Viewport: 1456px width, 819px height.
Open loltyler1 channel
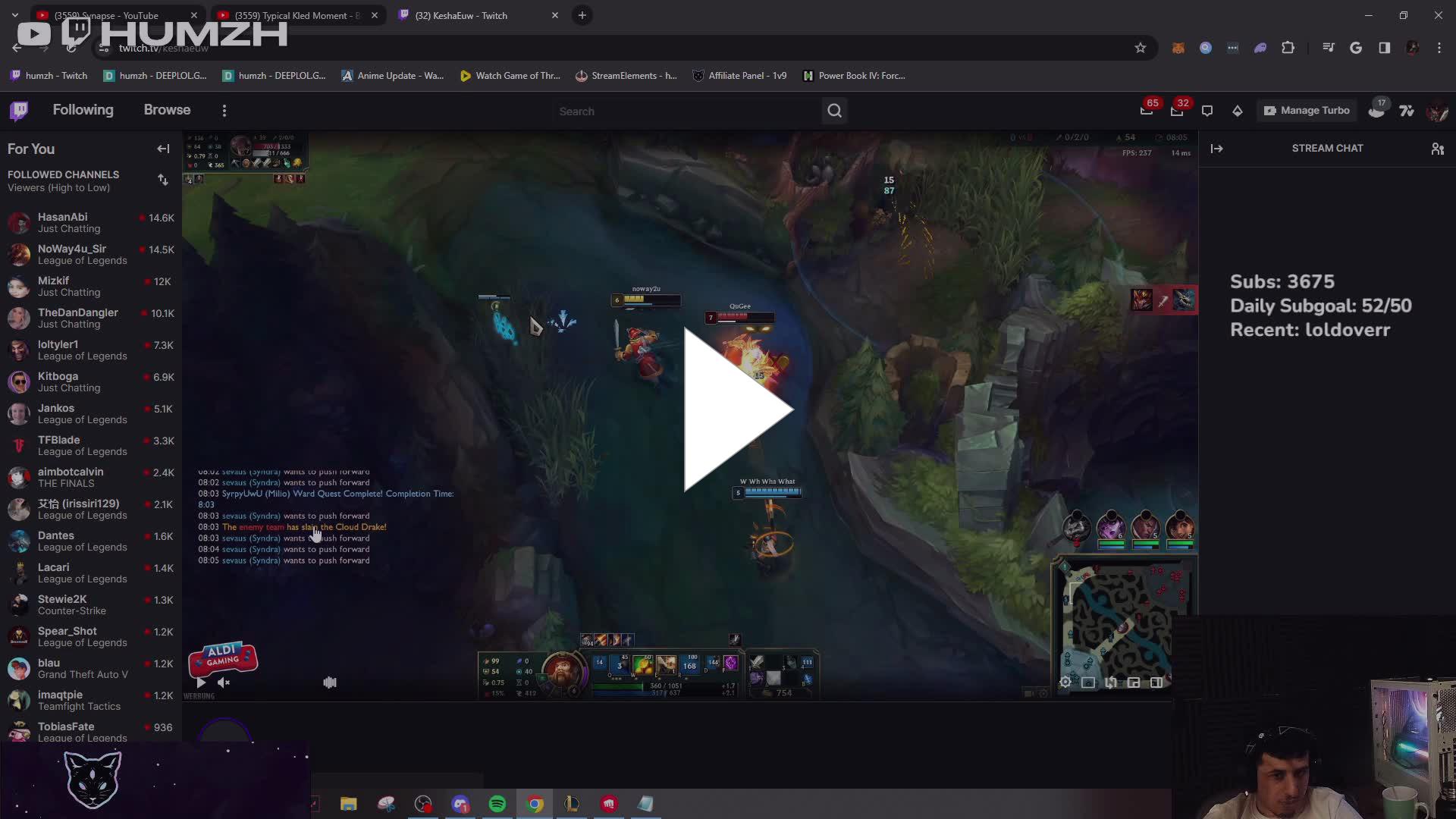point(91,350)
